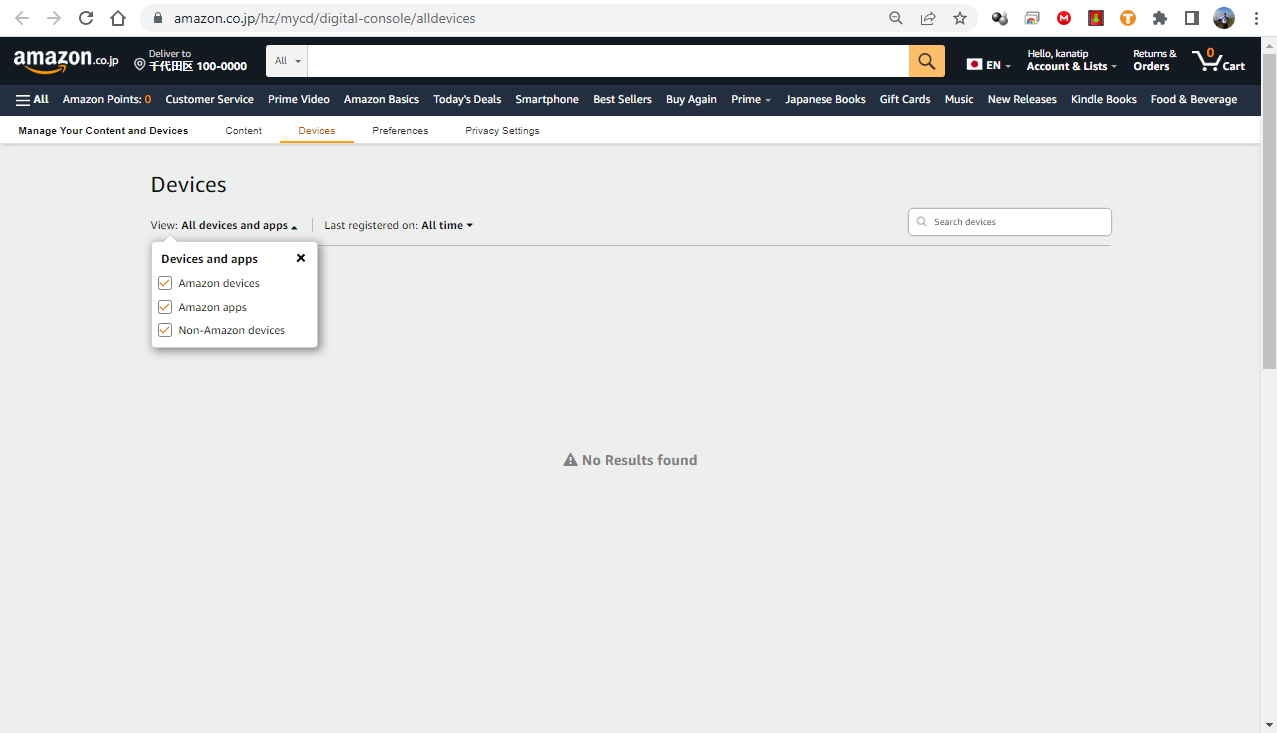Open the shopping Cart icon

(x=1219, y=61)
